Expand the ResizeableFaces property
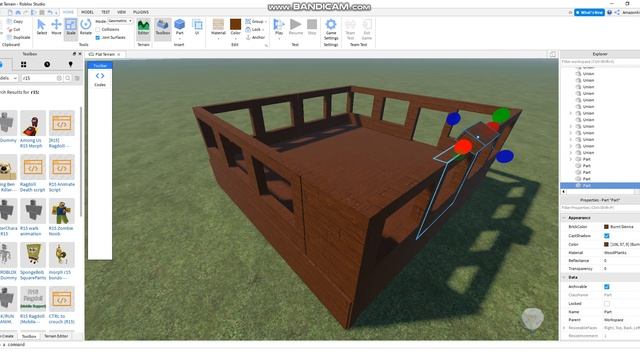 tap(564, 328)
